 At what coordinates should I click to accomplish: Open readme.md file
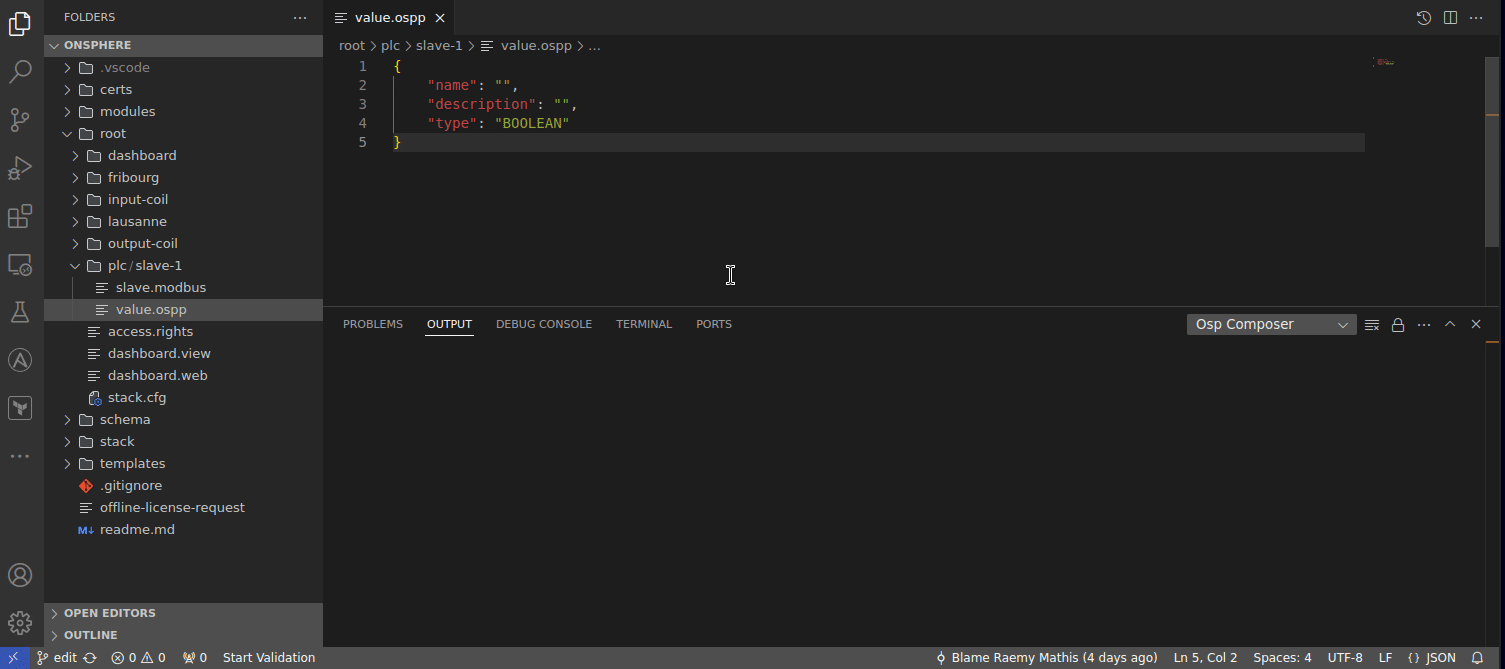click(x=184, y=529)
